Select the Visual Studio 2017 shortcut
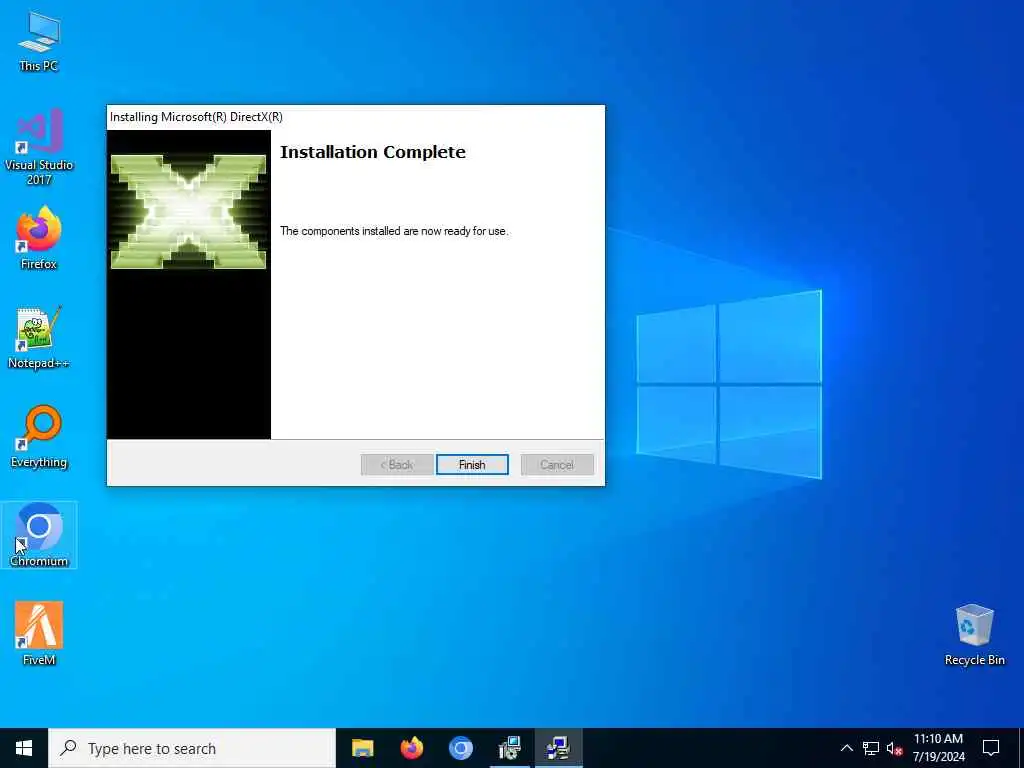 [x=39, y=147]
